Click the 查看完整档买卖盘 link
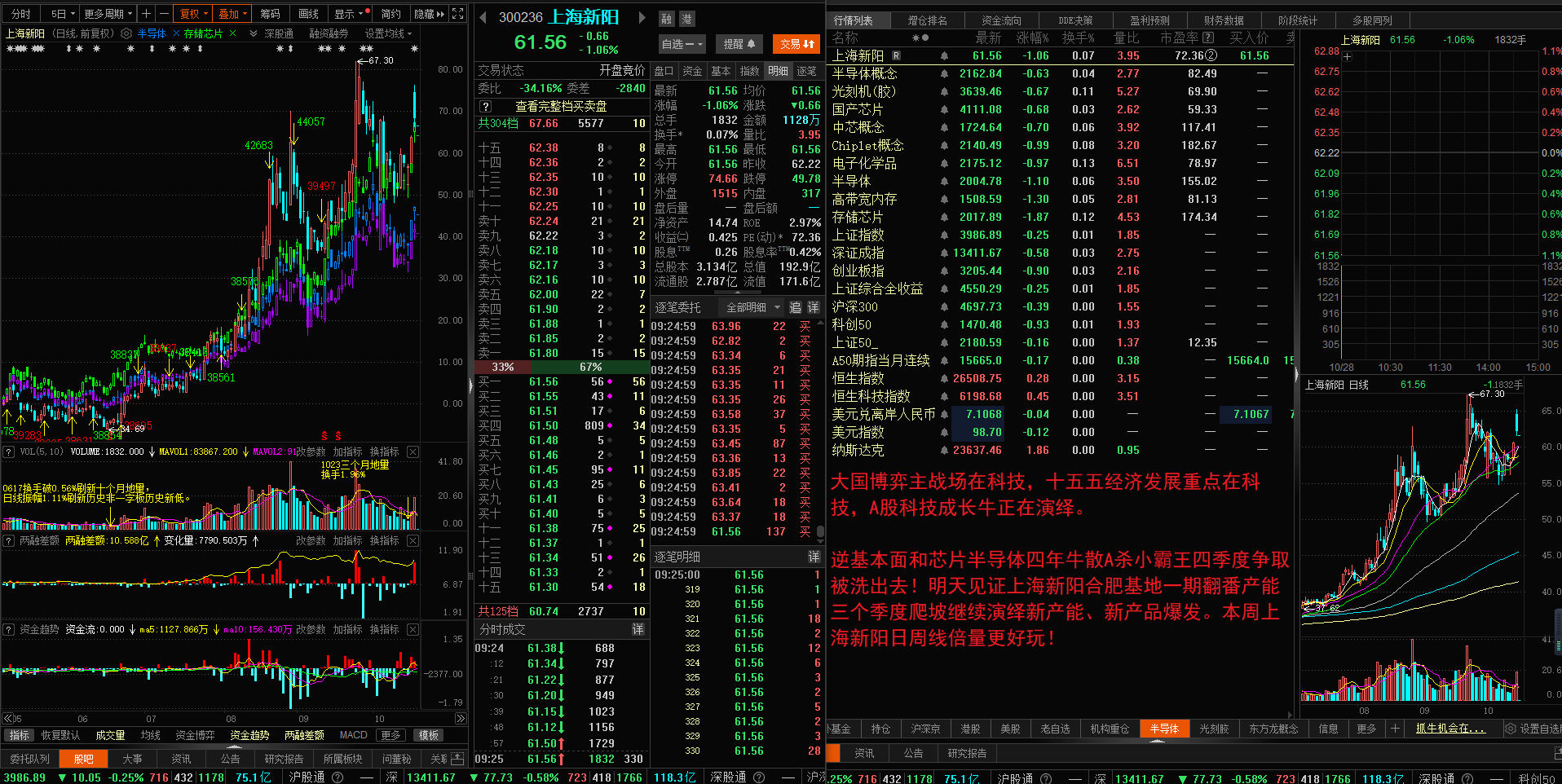 [x=561, y=106]
